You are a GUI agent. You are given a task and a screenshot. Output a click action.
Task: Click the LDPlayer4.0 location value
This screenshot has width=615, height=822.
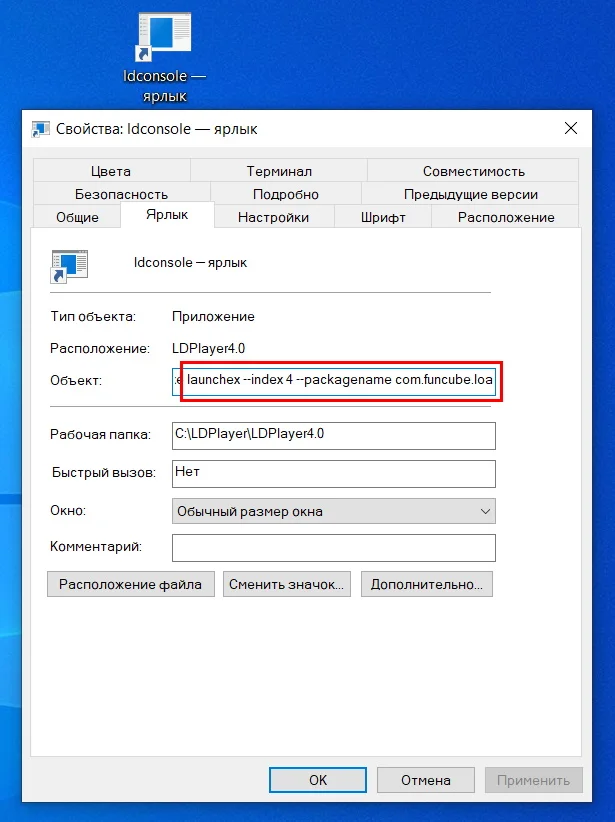pyautogui.click(x=209, y=348)
